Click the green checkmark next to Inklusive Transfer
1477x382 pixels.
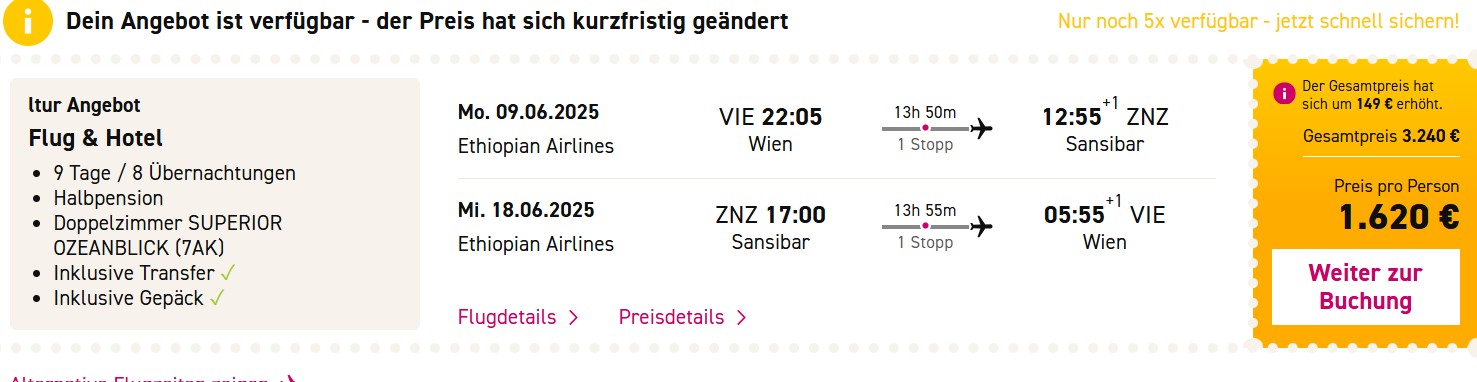pyautogui.click(x=228, y=272)
